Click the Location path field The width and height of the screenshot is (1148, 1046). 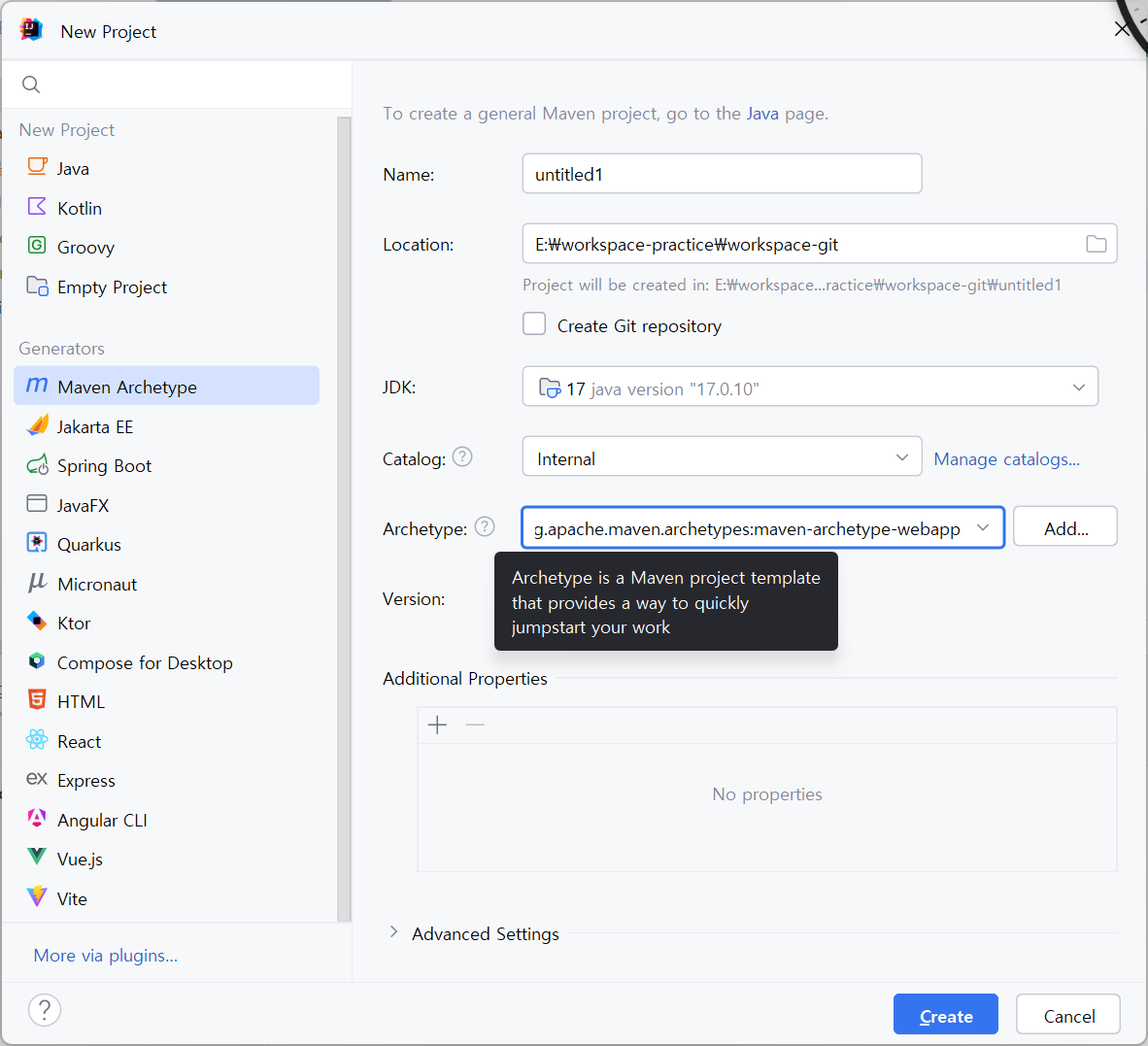coord(820,244)
